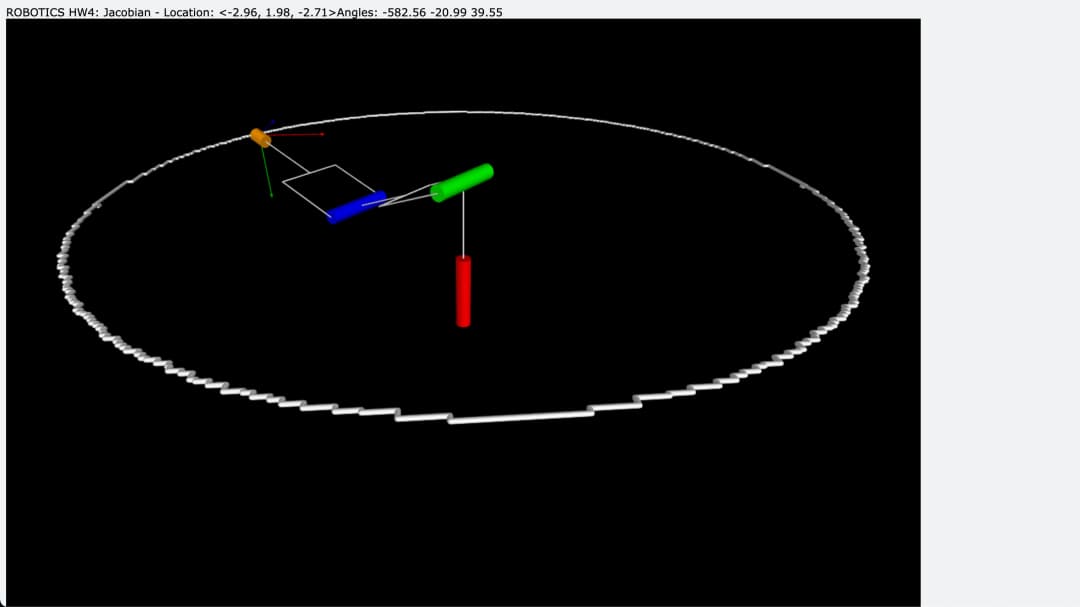The image size is (1080, 607).
Task: Click the vertical link above the red cylinder
Action: (463, 225)
